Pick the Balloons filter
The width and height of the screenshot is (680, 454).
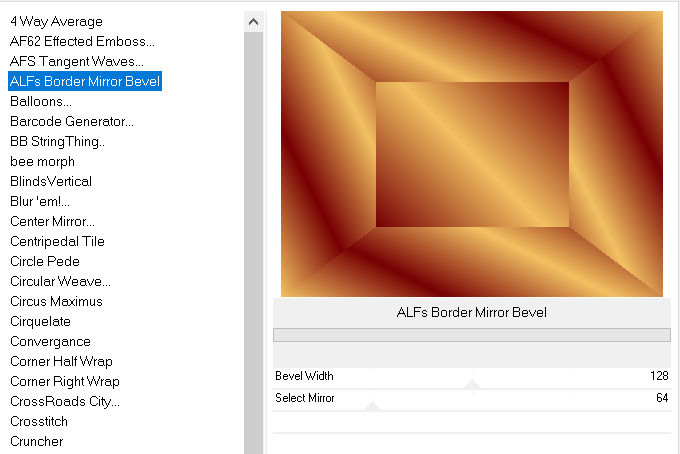click(x=41, y=101)
